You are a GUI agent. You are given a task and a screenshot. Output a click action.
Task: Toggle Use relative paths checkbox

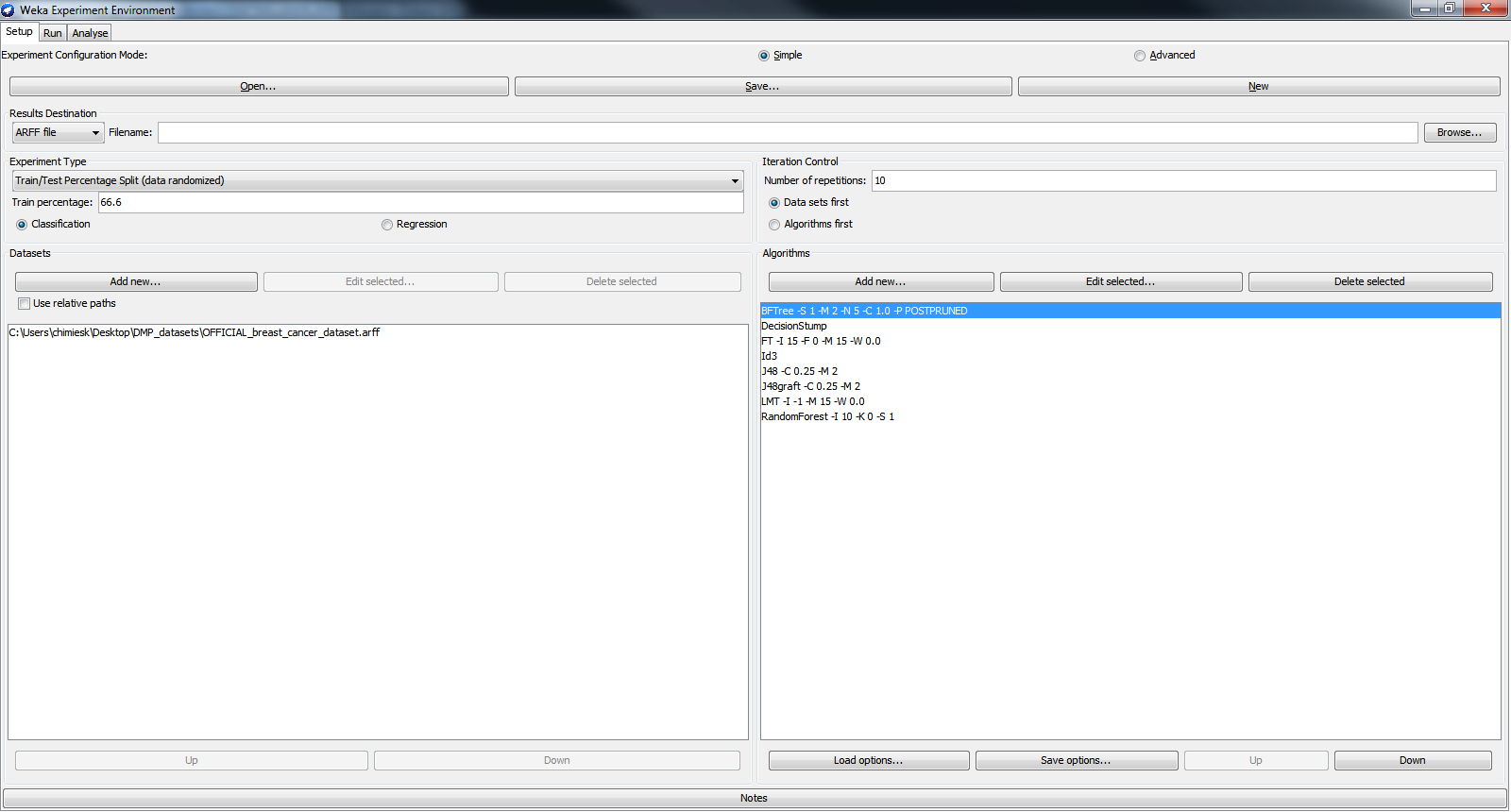pos(24,303)
